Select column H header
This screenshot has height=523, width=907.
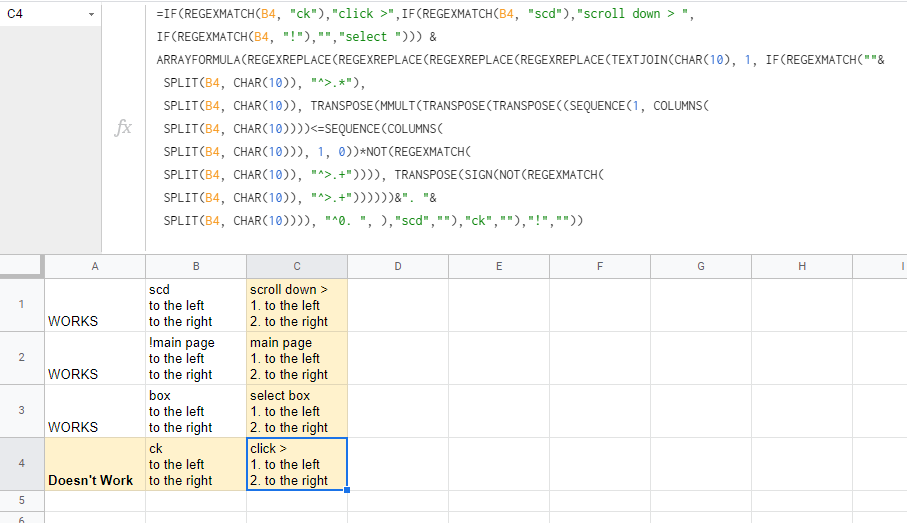[x=802, y=266]
